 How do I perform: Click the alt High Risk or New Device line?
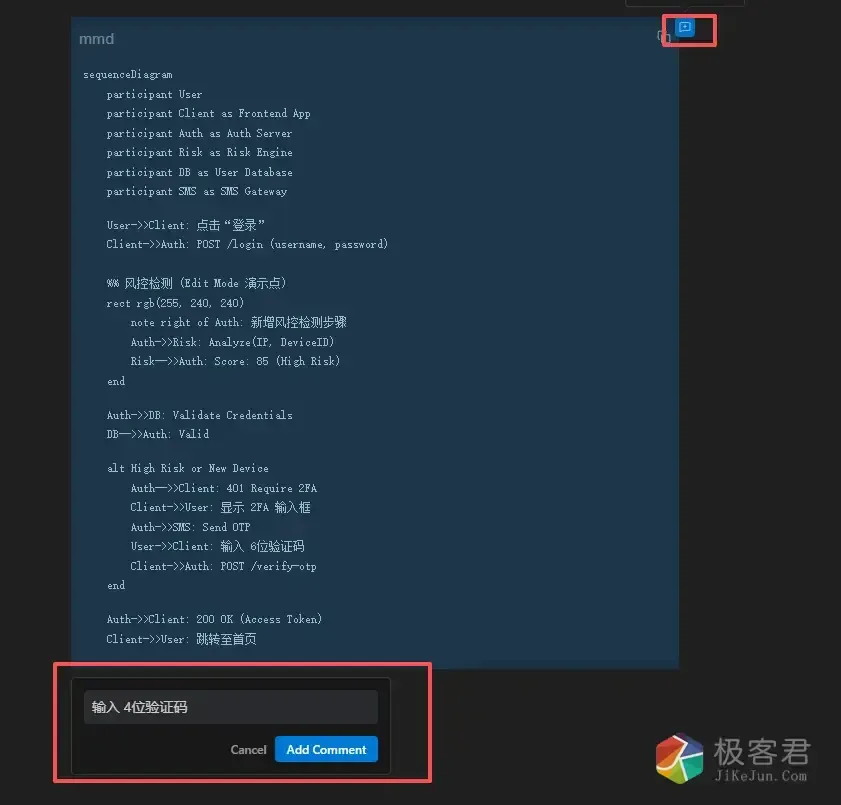tap(188, 467)
